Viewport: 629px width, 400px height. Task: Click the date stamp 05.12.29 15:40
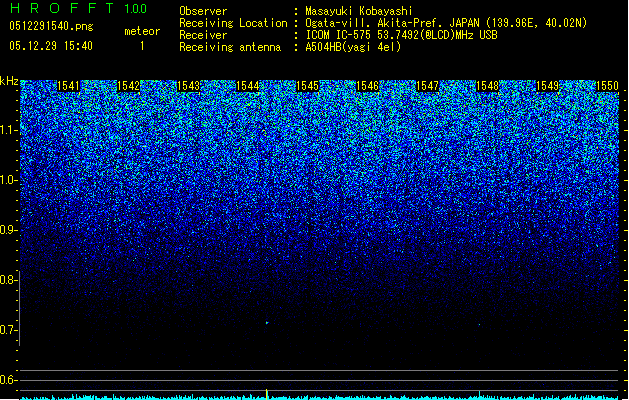pyautogui.click(x=51, y=46)
